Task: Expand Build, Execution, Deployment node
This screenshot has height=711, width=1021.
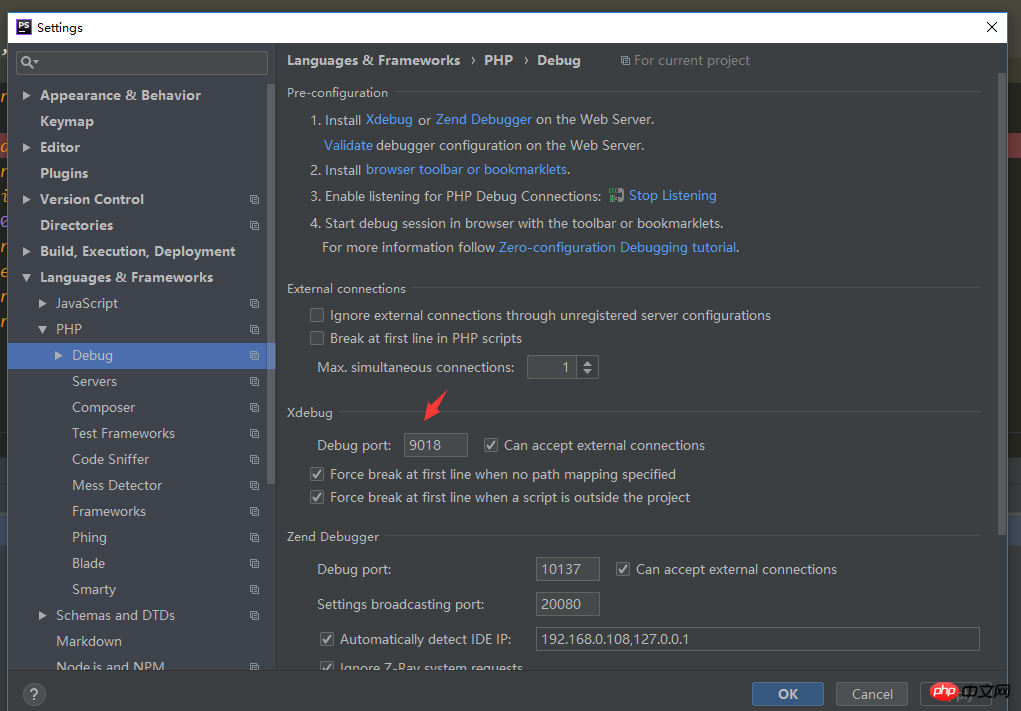Action: coord(27,251)
